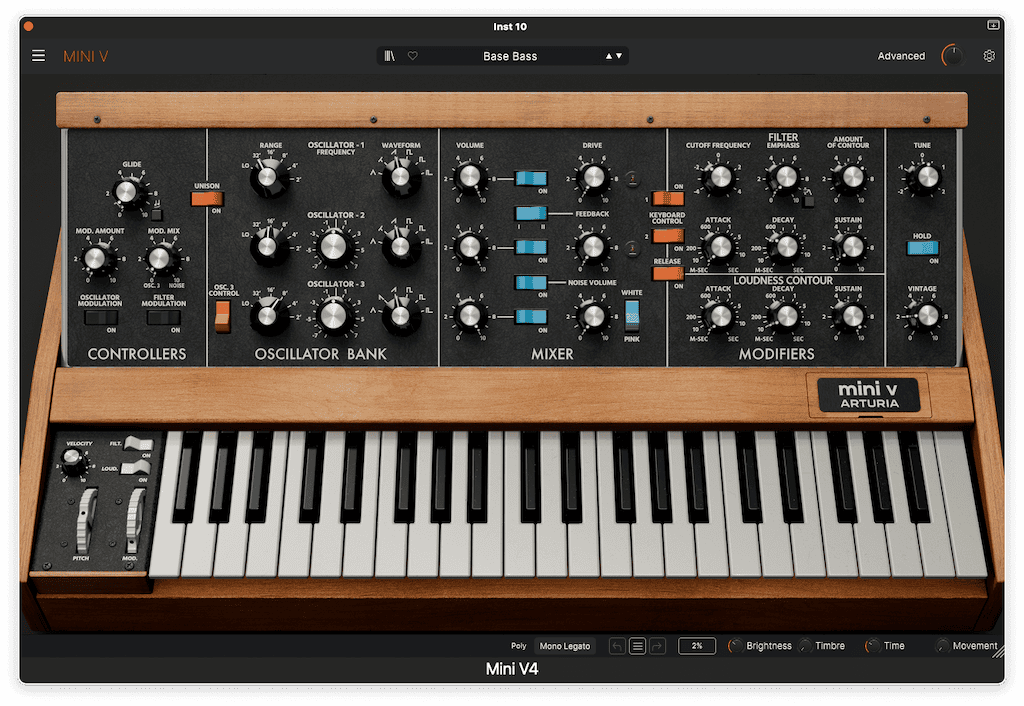
Task: Click the modulation wheel
Action: [135, 519]
